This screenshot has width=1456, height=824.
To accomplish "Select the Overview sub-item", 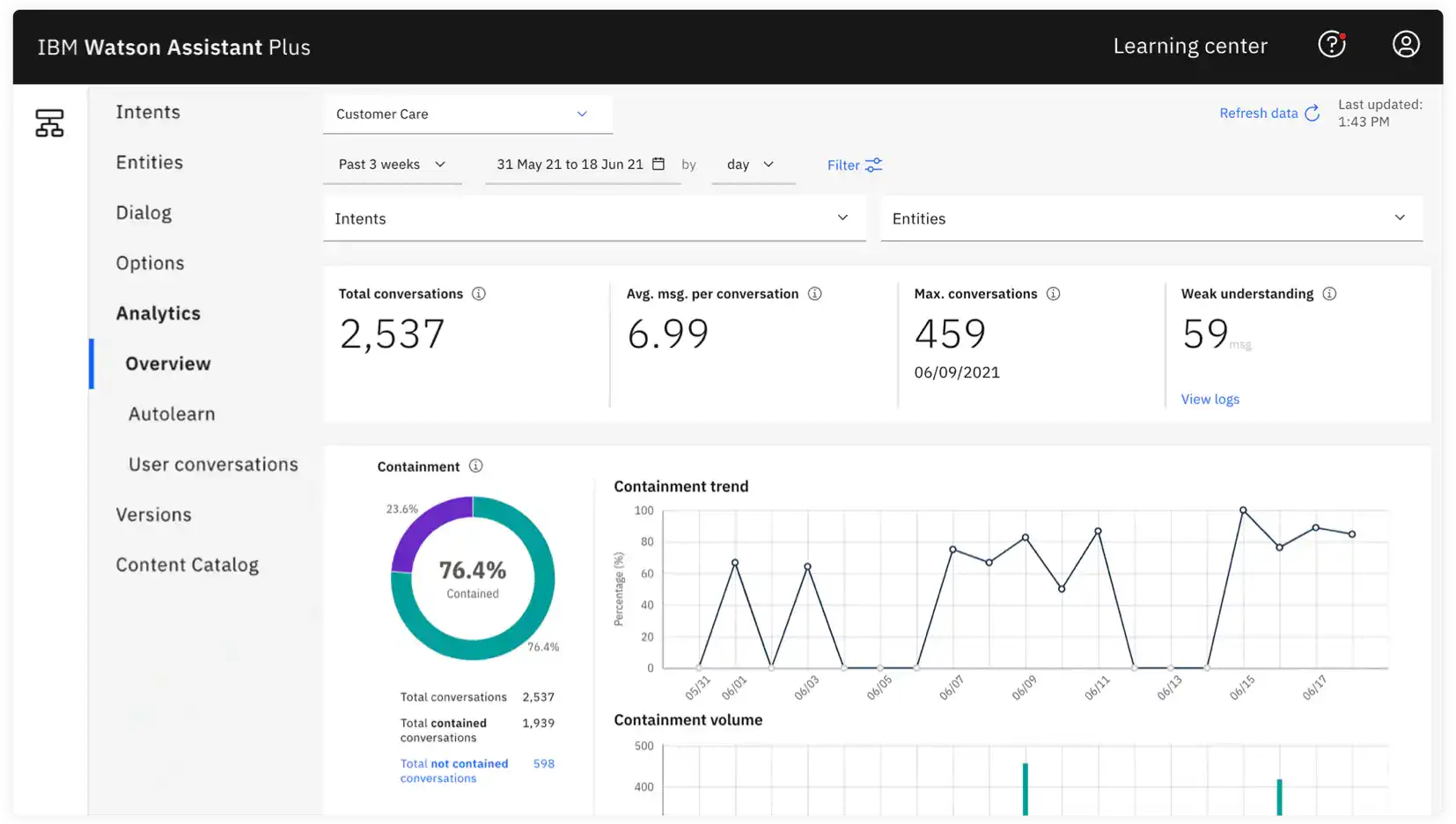I will [x=168, y=364].
